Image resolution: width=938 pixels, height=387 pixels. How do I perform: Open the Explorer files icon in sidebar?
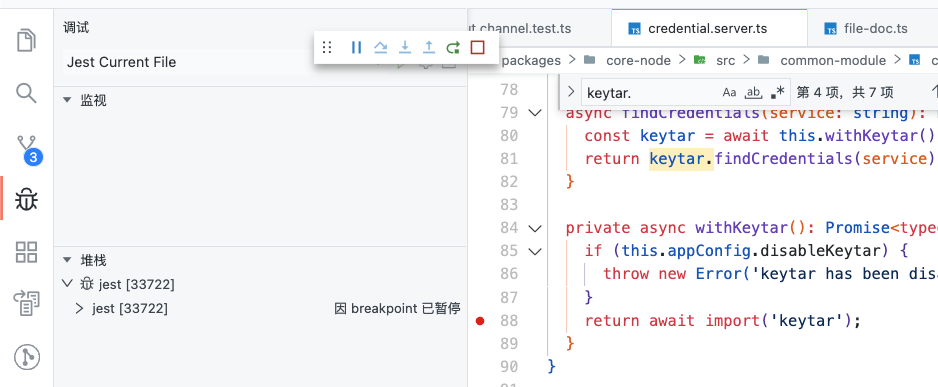coord(26,41)
